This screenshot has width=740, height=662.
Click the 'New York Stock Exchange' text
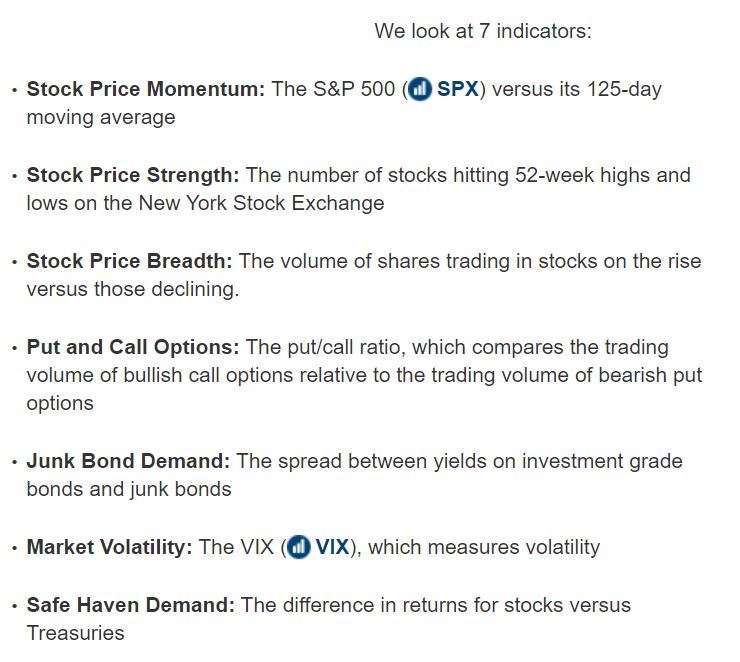(x=261, y=203)
